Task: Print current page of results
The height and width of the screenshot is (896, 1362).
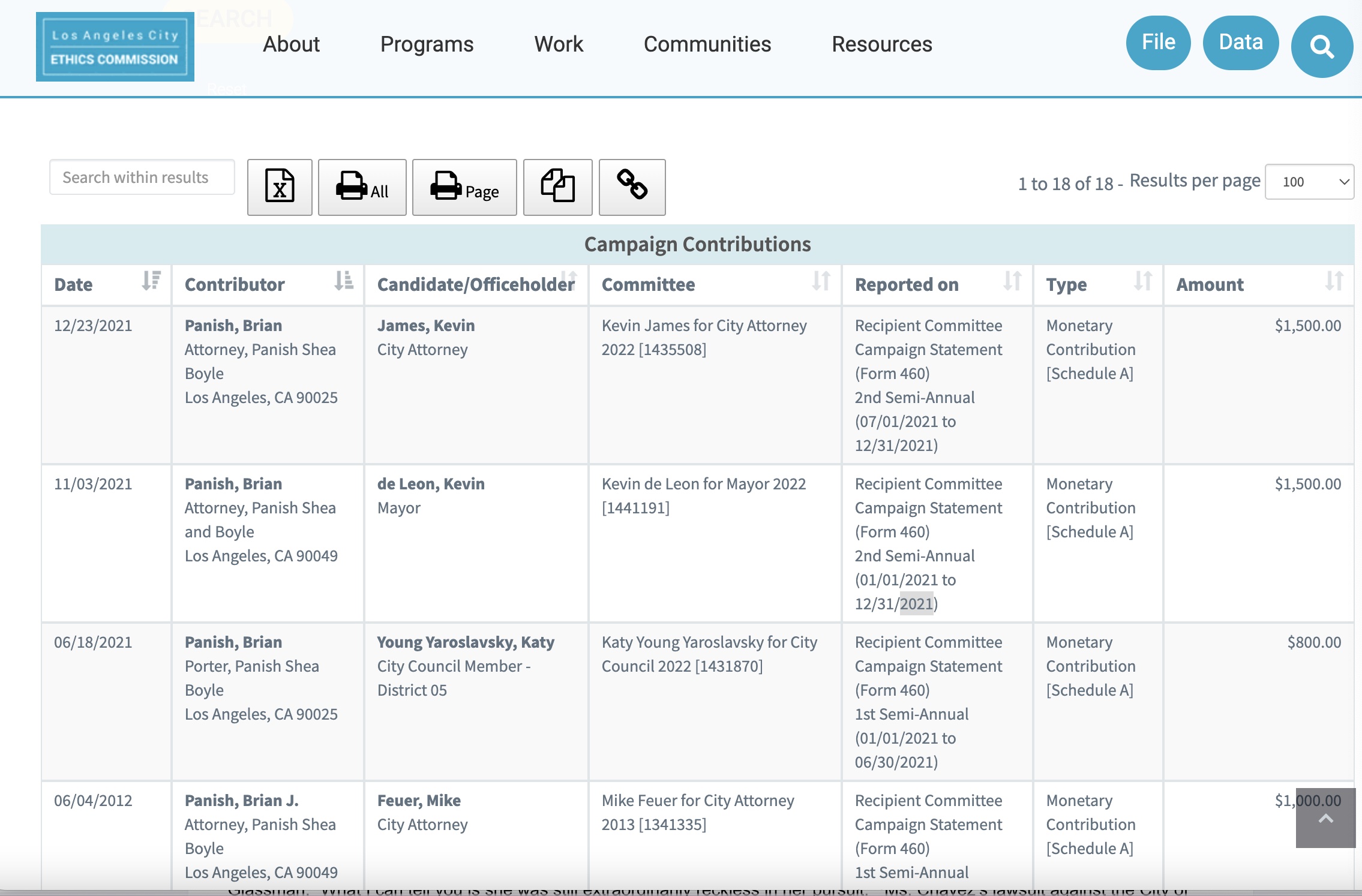Action: 464,187
